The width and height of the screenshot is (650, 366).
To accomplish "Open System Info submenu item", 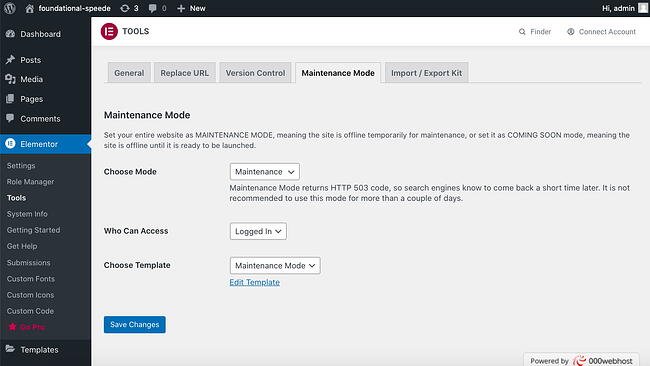I will [27, 214].
